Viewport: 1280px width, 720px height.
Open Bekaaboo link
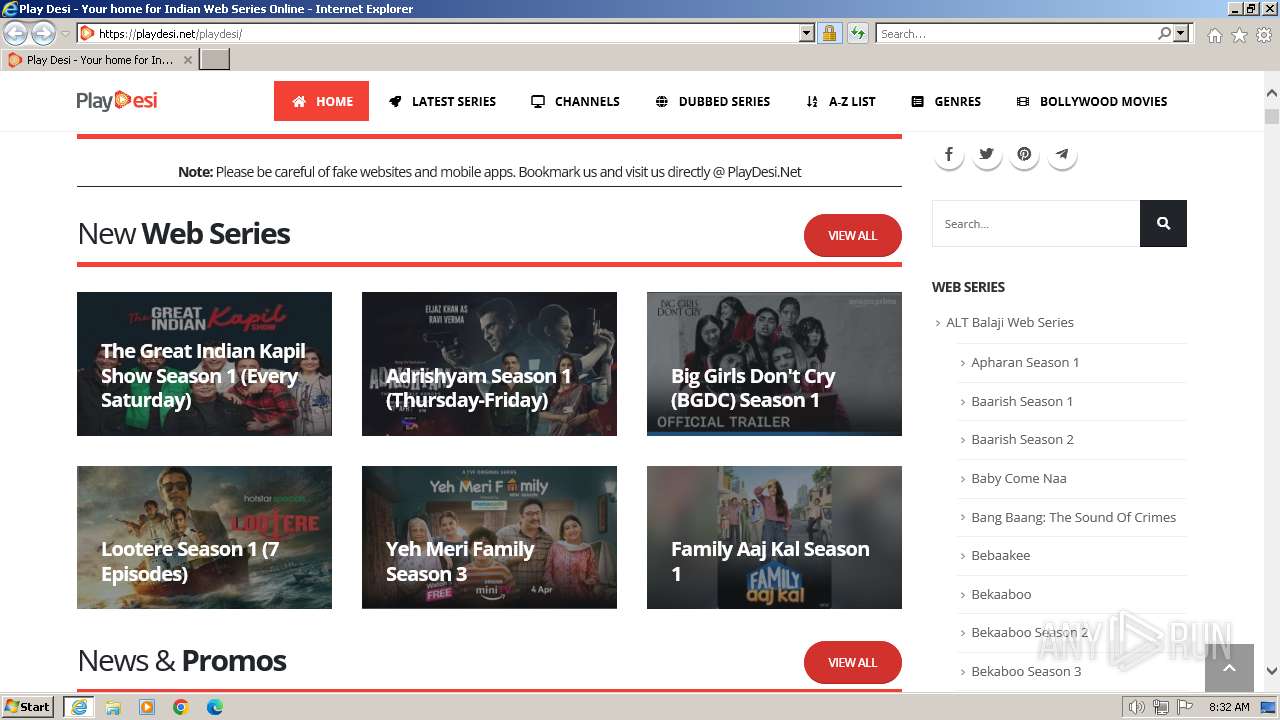click(x=1001, y=594)
